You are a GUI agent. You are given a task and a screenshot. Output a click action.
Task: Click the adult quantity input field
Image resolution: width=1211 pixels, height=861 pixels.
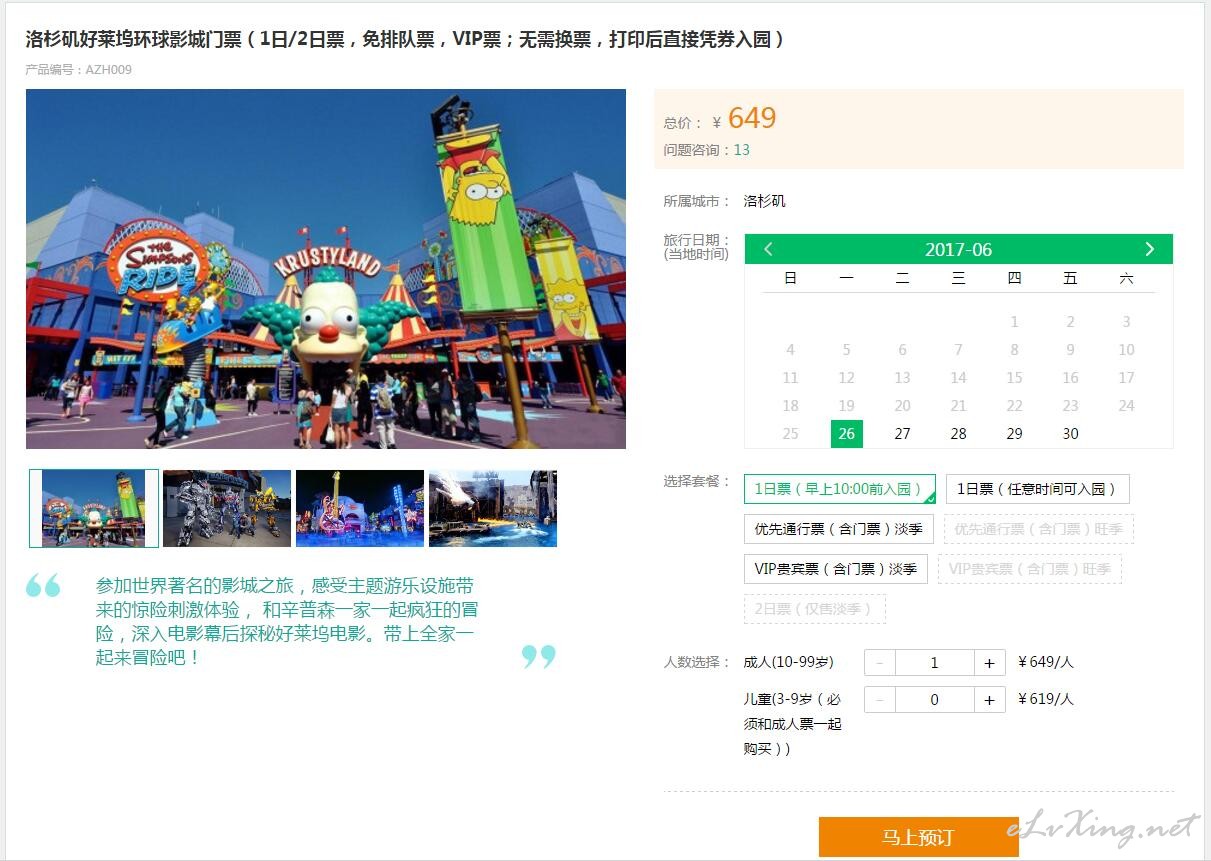[934, 662]
